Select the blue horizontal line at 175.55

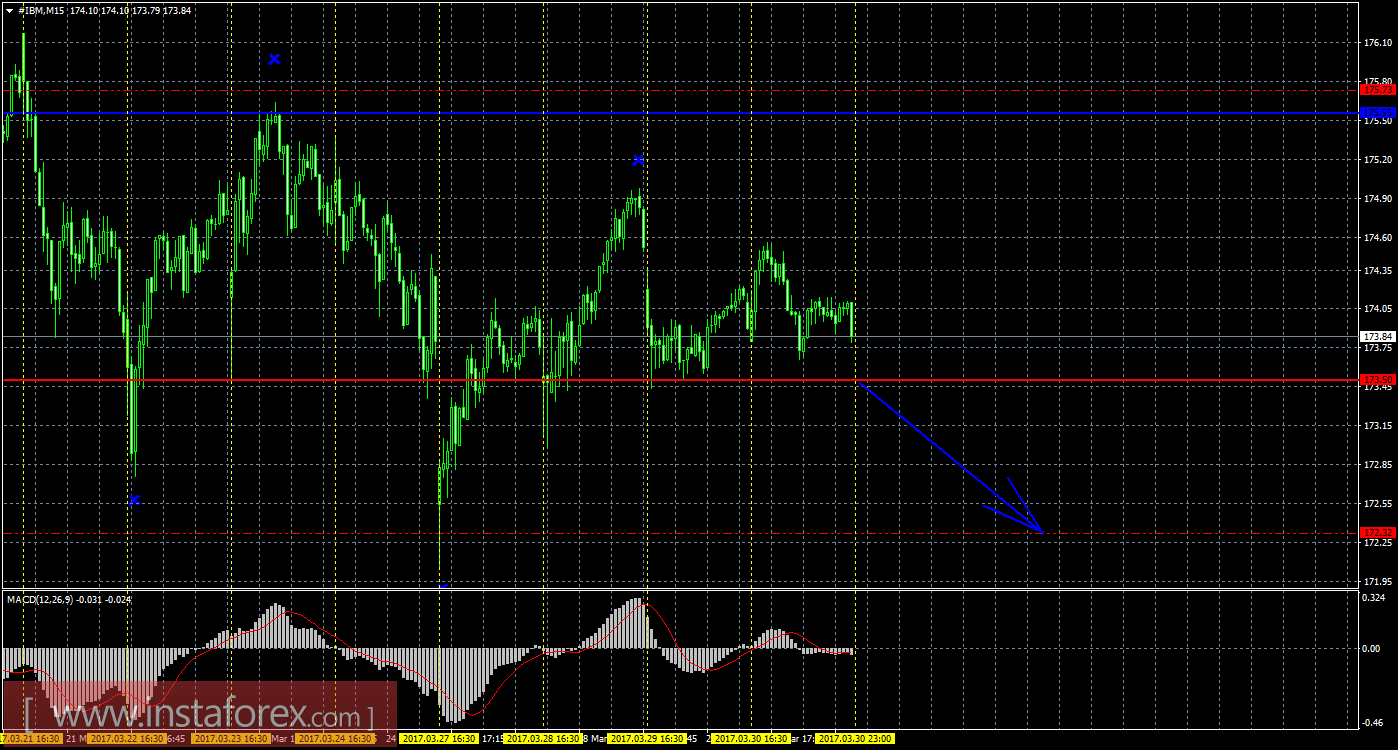click(x=680, y=113)
